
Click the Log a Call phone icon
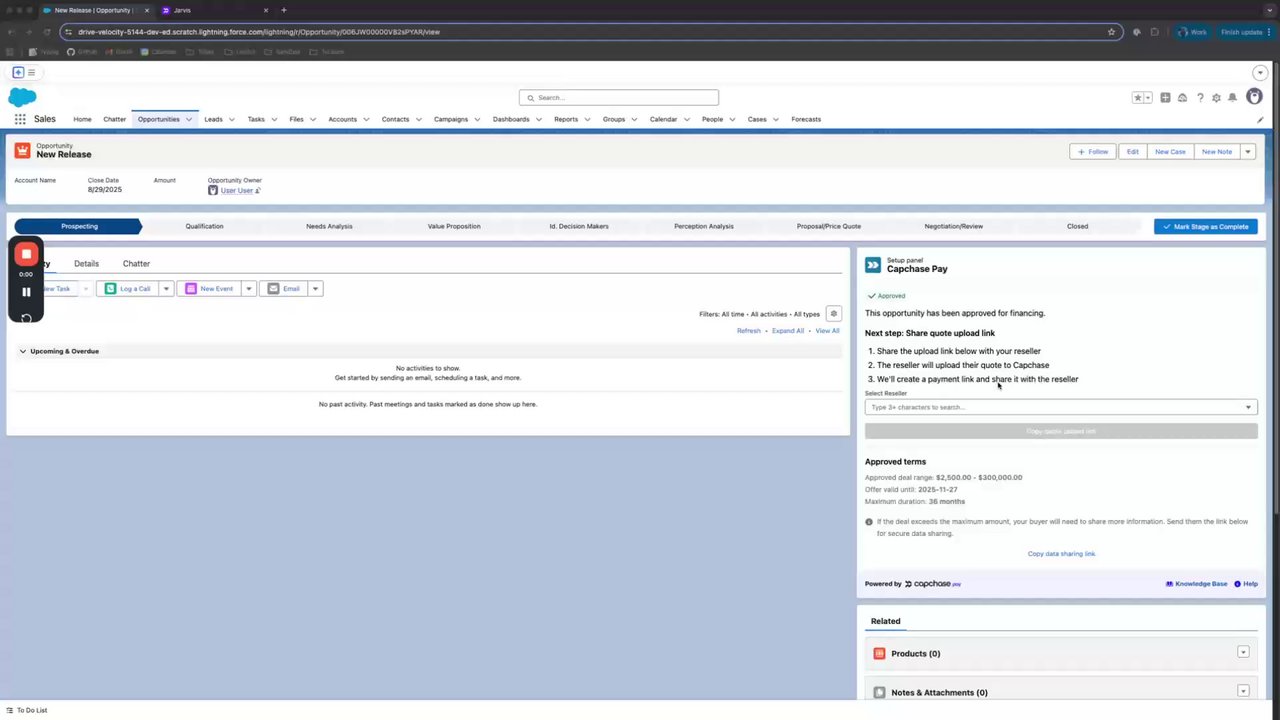point(110,289)
